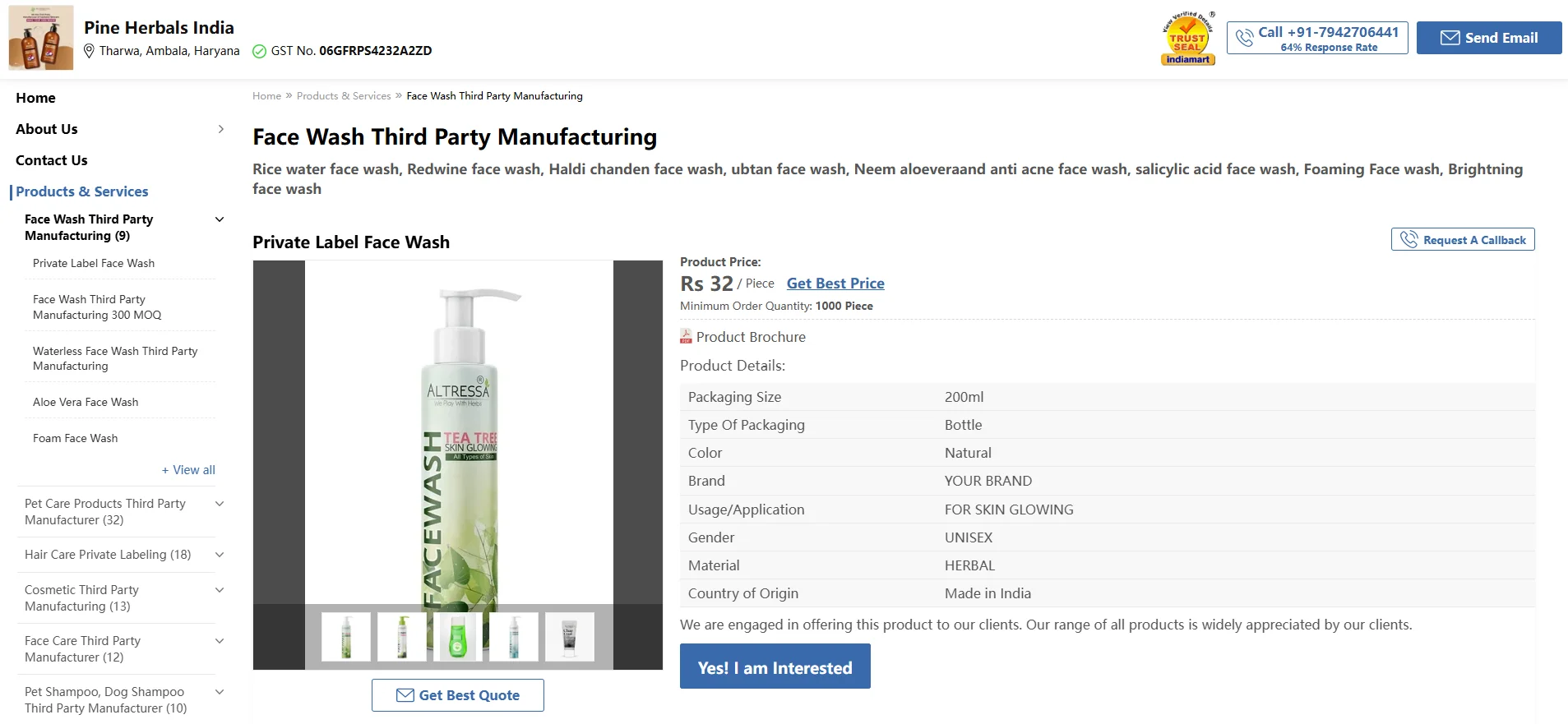
Task: Click the 200ml Packaging Size value
Action: tap(964, 397)
